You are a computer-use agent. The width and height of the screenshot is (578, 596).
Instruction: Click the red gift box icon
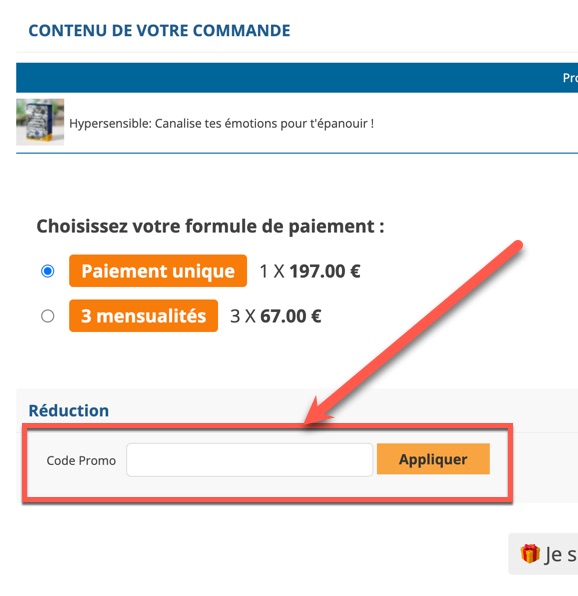tap(530, 553)
